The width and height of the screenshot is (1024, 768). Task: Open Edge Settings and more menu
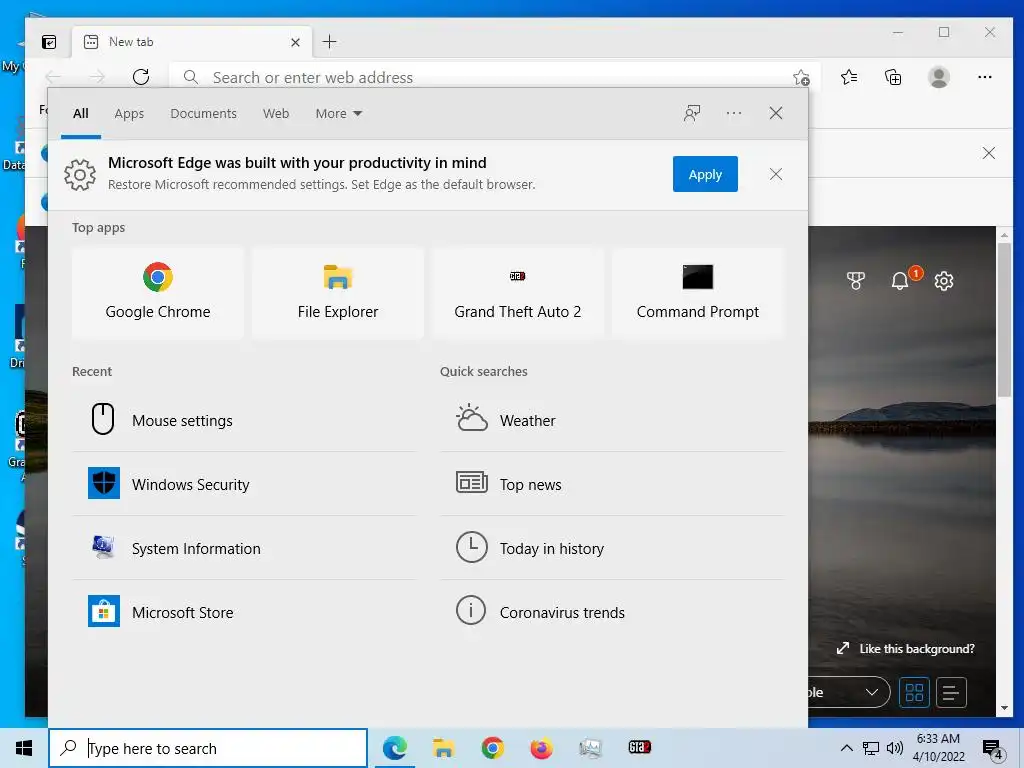[x=984, y=77]
